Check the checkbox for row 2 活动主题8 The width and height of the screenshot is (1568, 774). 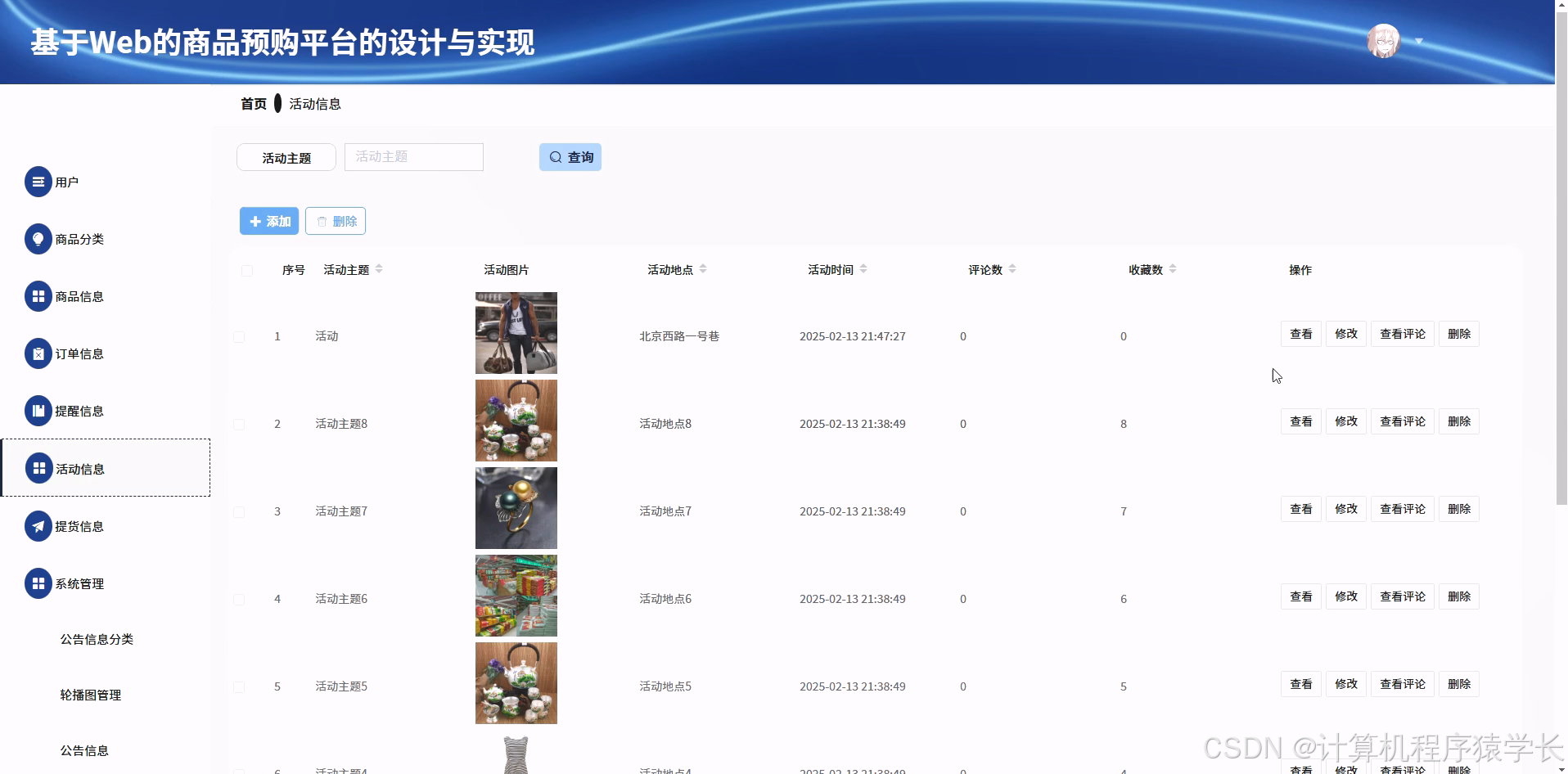[x=239, y=424]
